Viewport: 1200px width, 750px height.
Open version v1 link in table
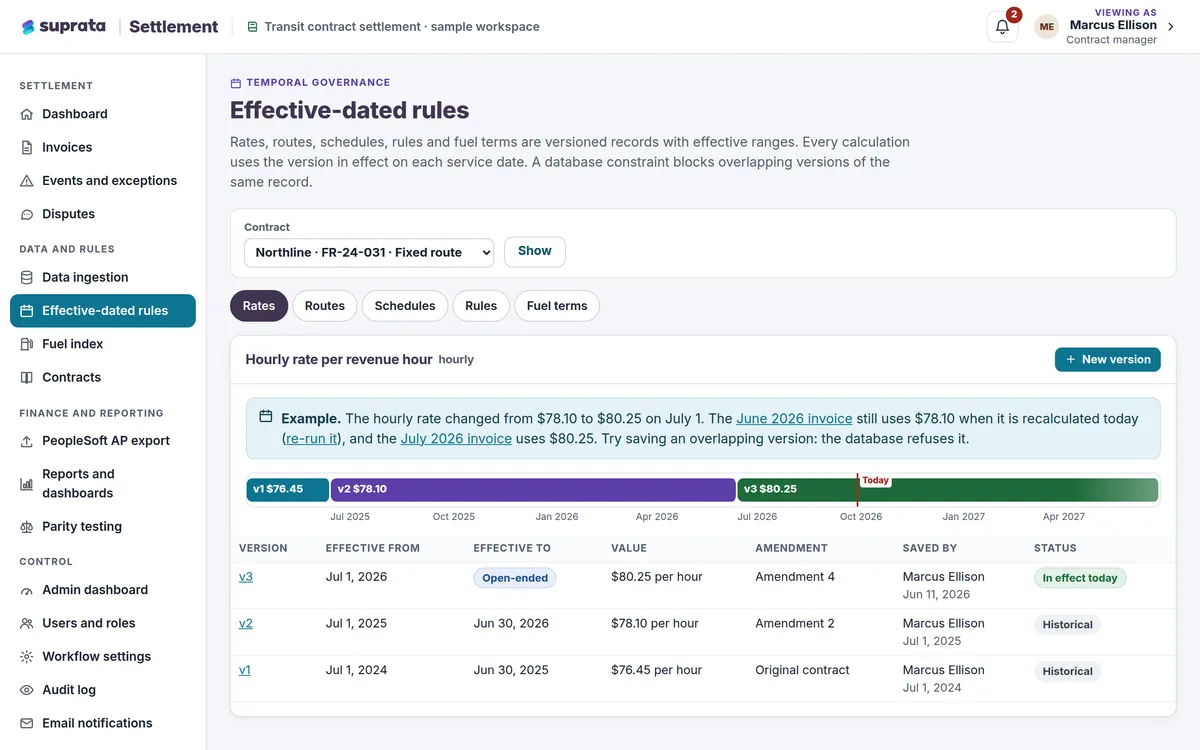coord(245,670)
